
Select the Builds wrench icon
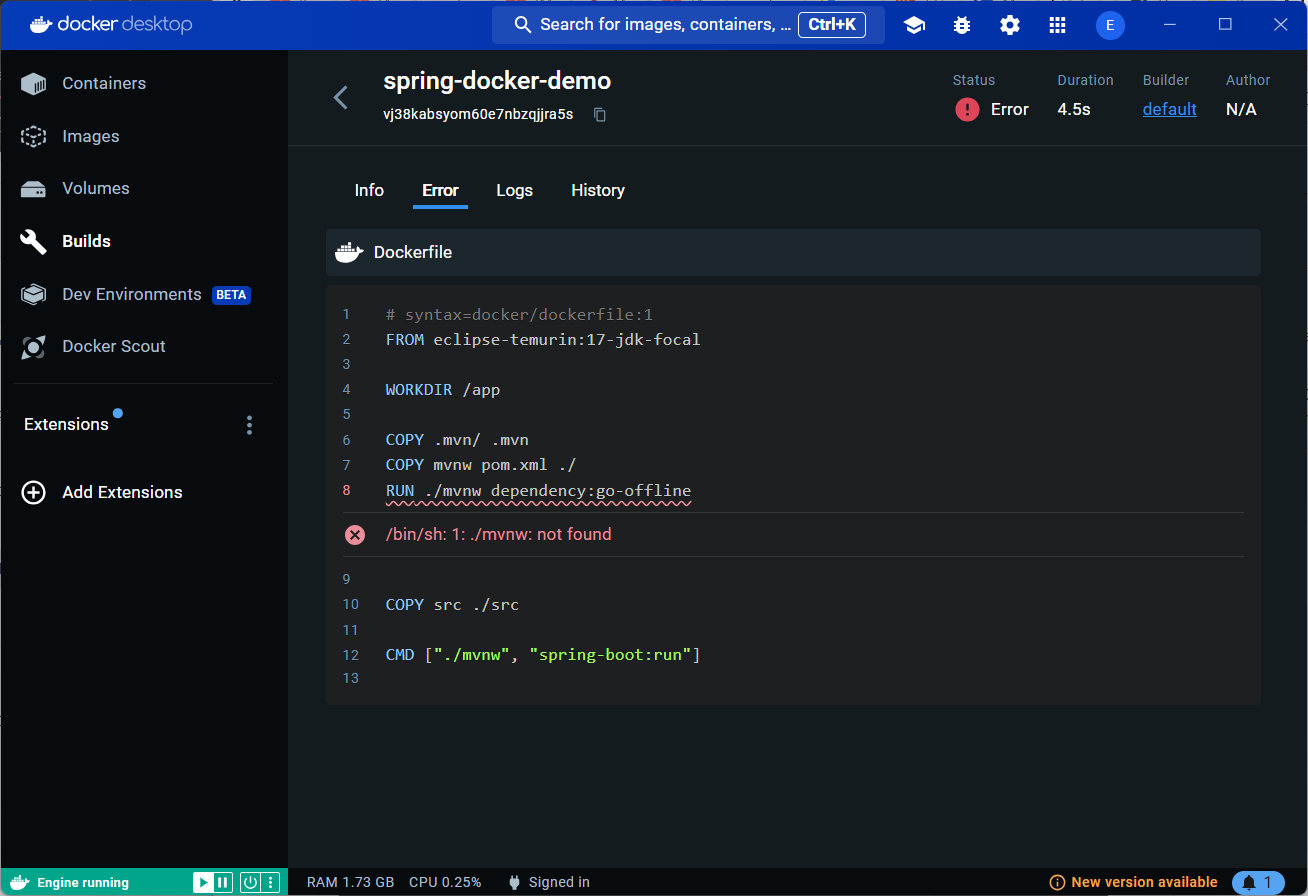tap(34, 241)
